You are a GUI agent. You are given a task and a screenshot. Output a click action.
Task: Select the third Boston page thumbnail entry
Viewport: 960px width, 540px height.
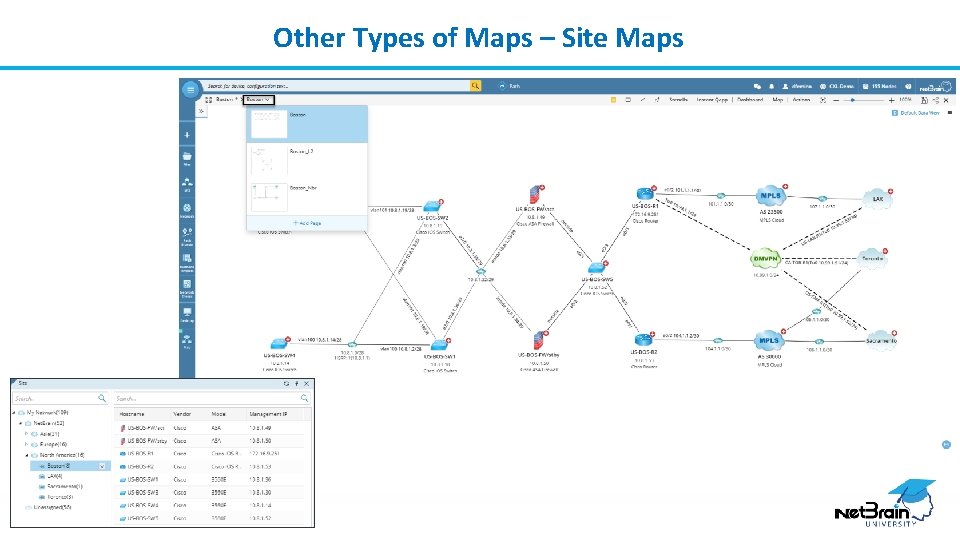coord(307,197)
